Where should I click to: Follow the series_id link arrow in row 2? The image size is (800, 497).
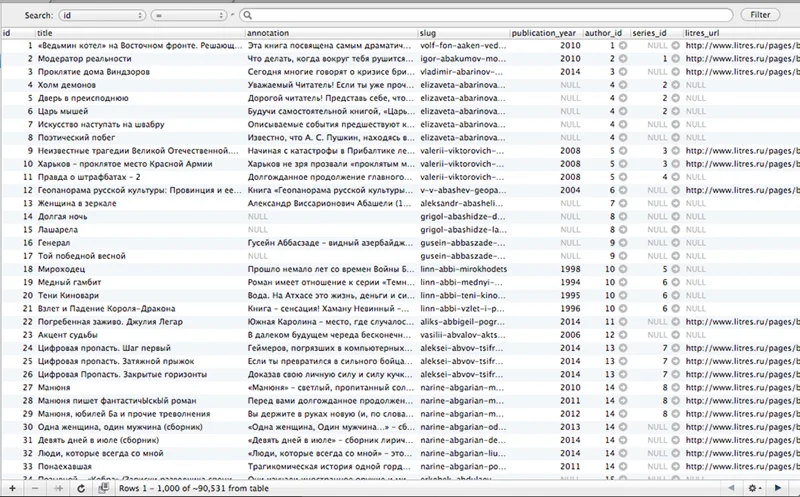point(675,59)
